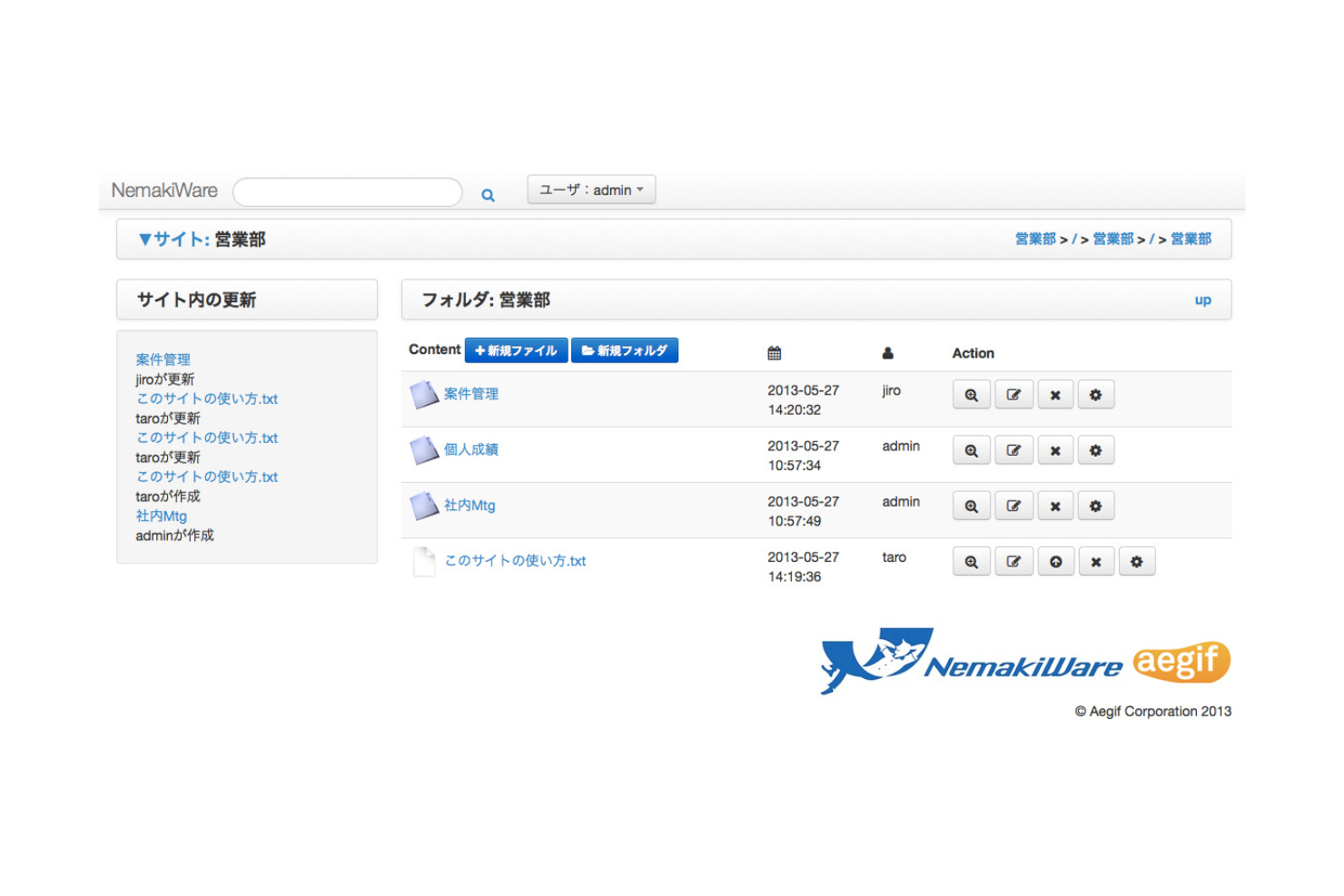Click first 営業部 breadcrumb link

(1035, 239)
